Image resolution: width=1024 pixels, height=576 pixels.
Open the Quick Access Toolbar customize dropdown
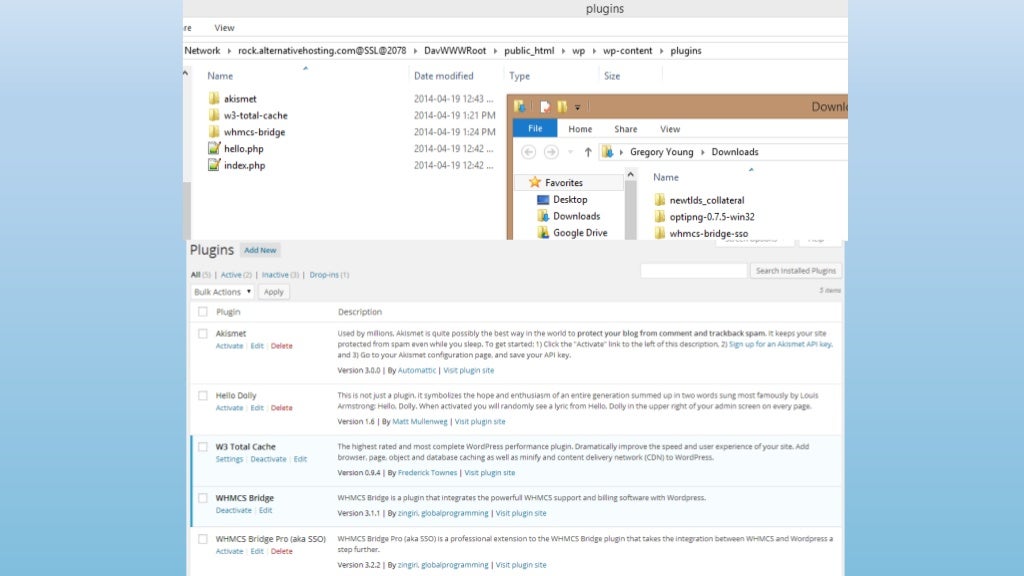point(577,107)
